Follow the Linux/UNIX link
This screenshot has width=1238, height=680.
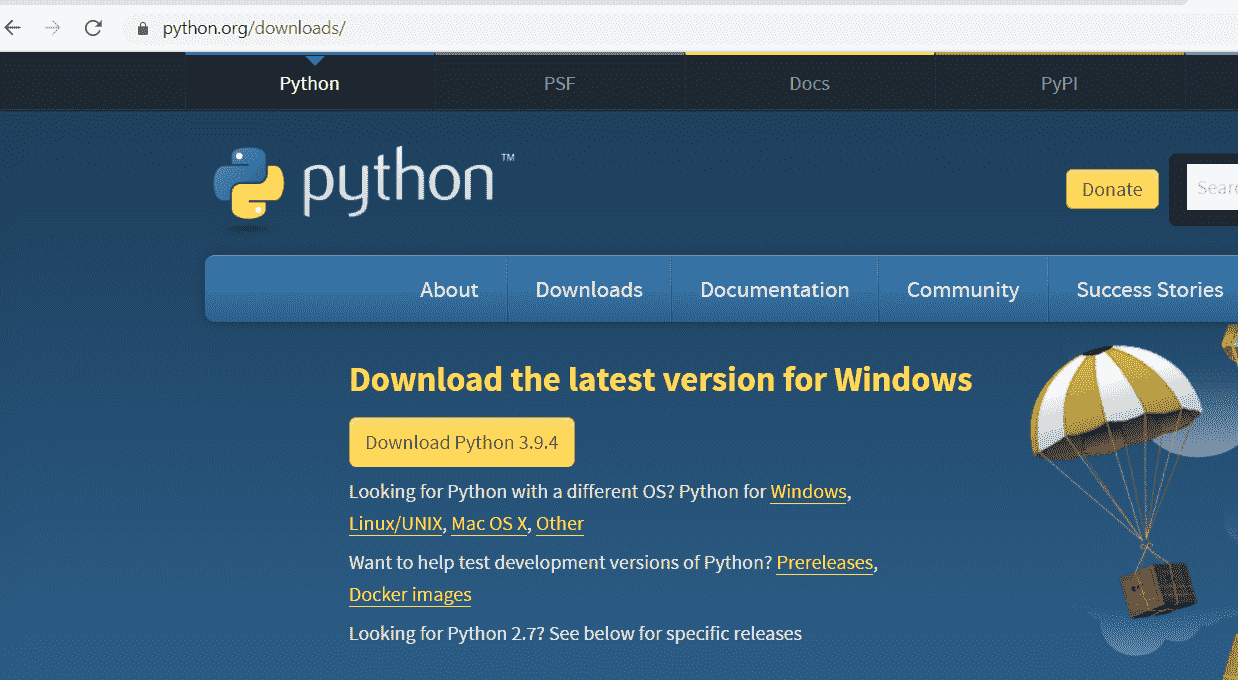[395, 523]
